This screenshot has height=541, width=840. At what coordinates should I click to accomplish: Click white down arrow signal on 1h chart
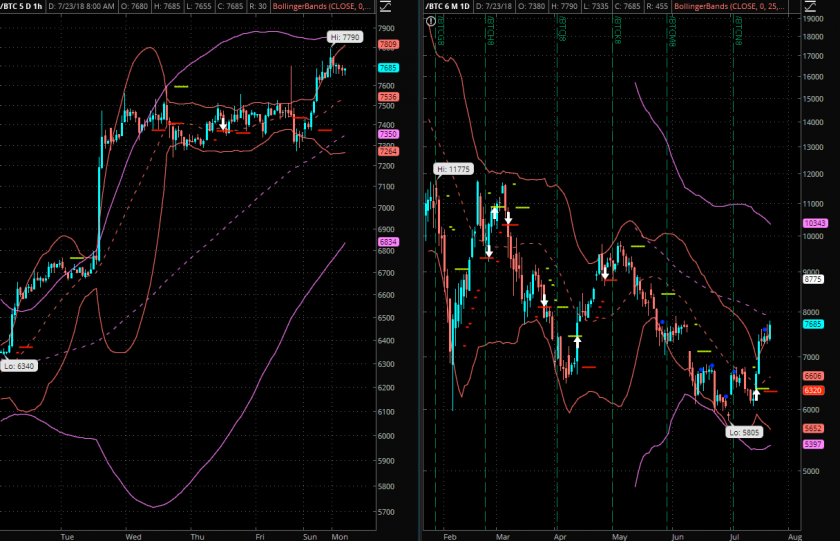pos(223,126)
